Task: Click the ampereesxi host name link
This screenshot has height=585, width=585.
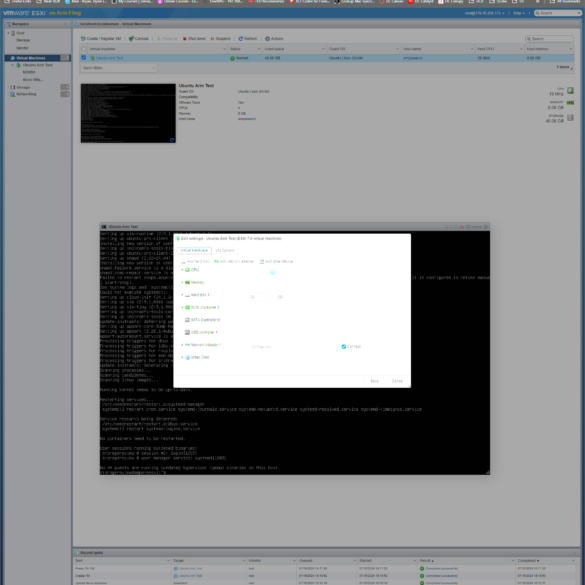Action: [x=247, y=119]
